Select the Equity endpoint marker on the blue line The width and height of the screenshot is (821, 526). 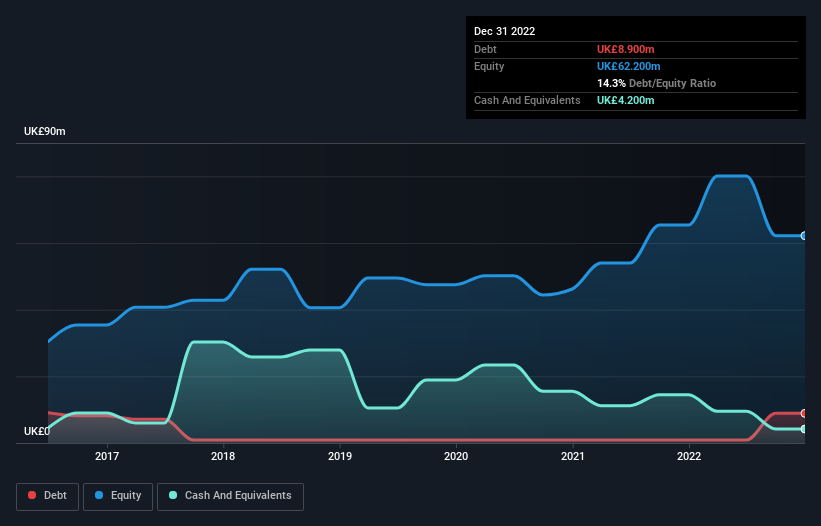(x=804, y=236)
